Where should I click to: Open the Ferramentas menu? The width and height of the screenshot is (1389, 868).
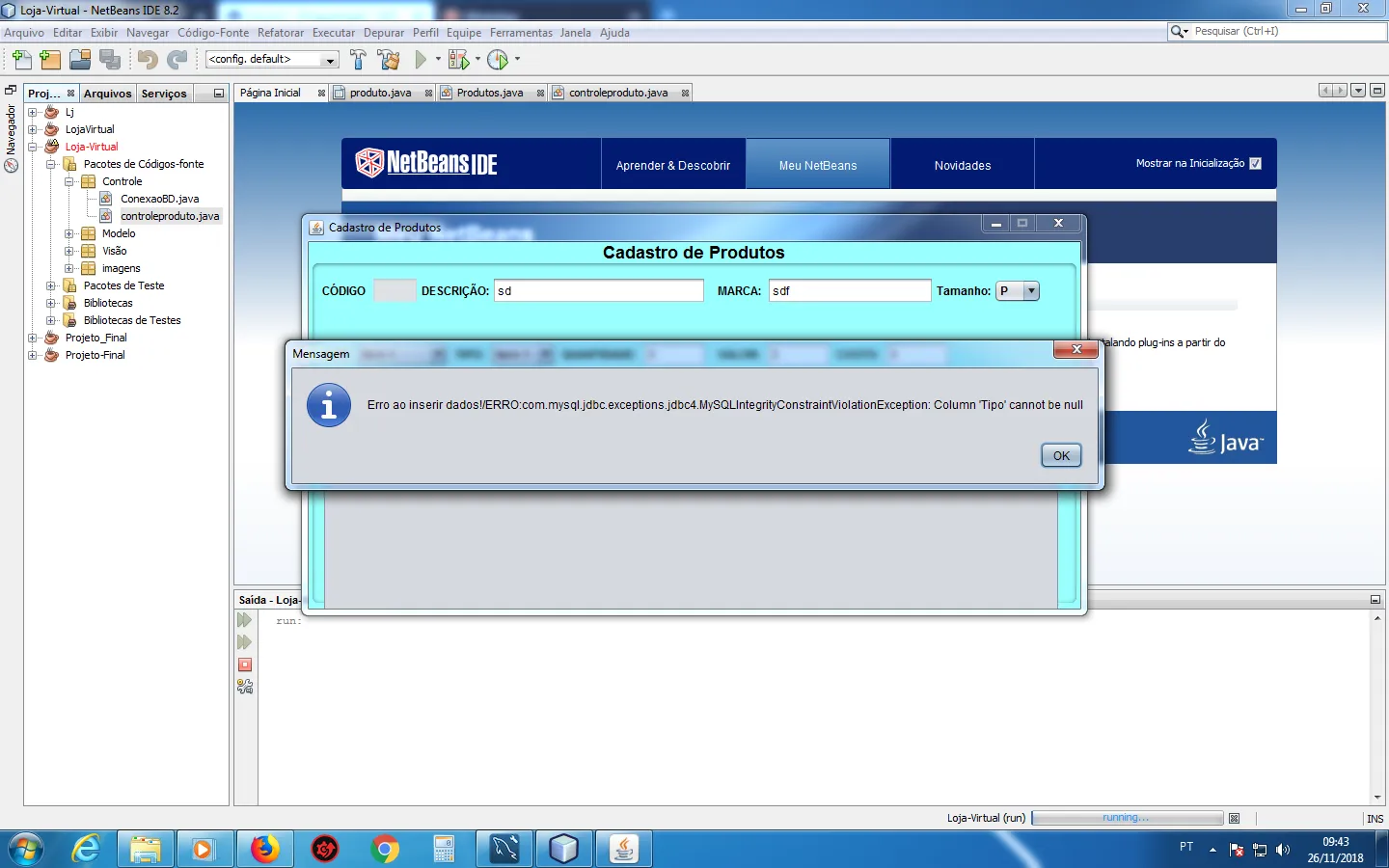(521, 33)
